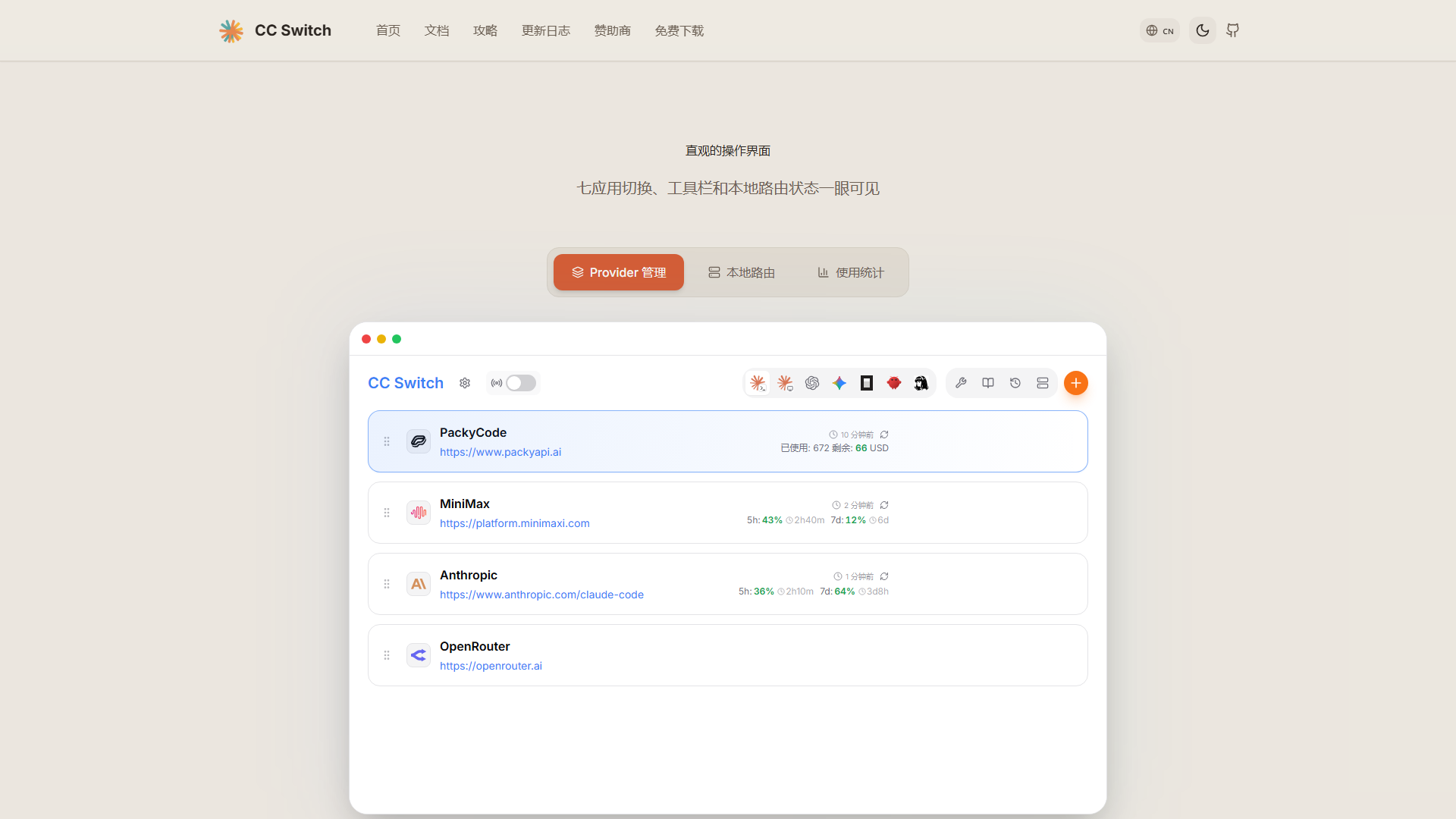This screenshot has width=1456, height=819.
Task: Toggle dark mode moon icon
Action: 1203,30
